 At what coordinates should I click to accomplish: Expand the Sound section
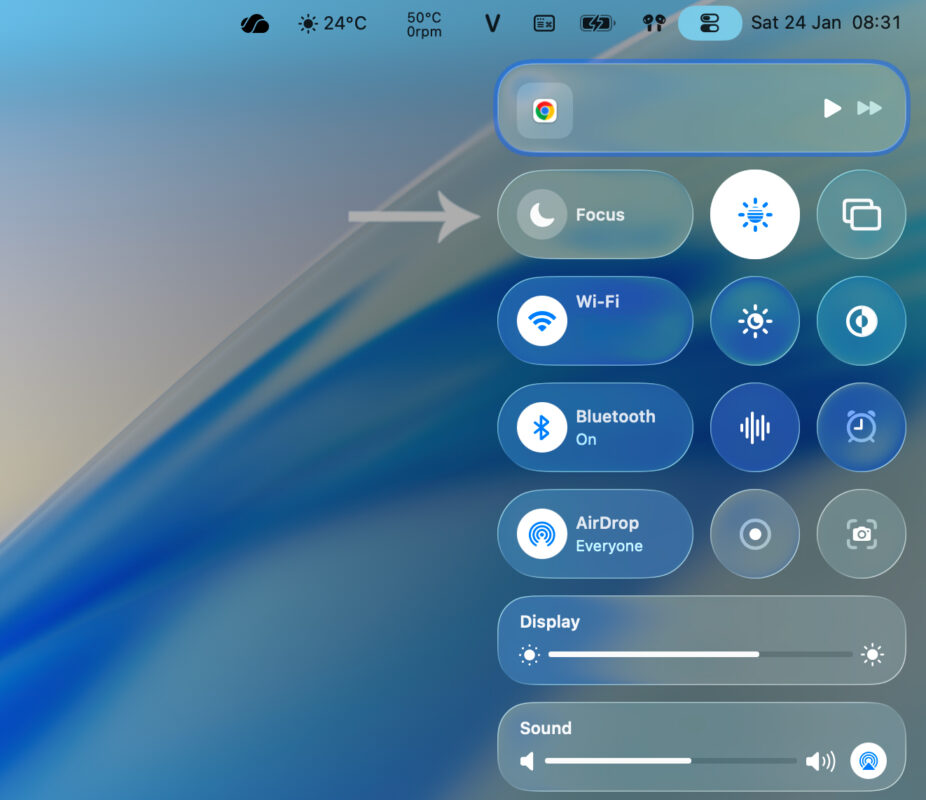coord(545,728)
